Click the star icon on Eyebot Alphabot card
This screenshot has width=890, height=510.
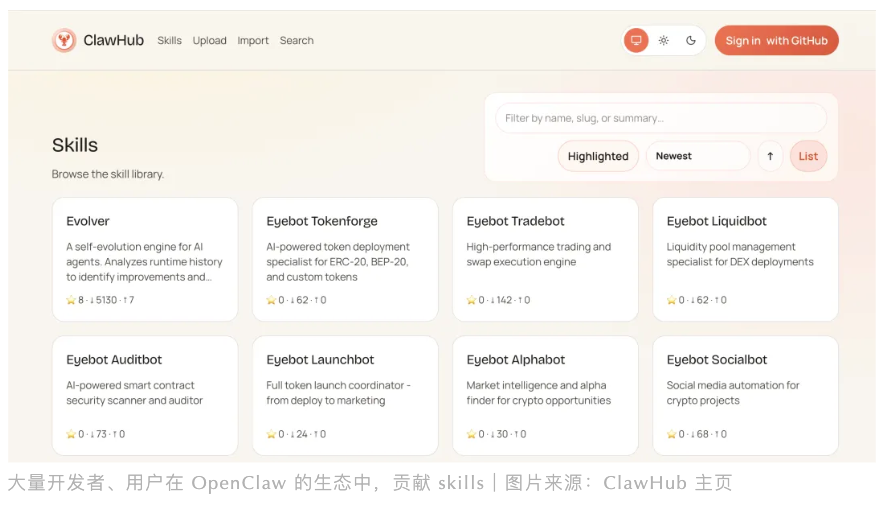coord(471,434)
